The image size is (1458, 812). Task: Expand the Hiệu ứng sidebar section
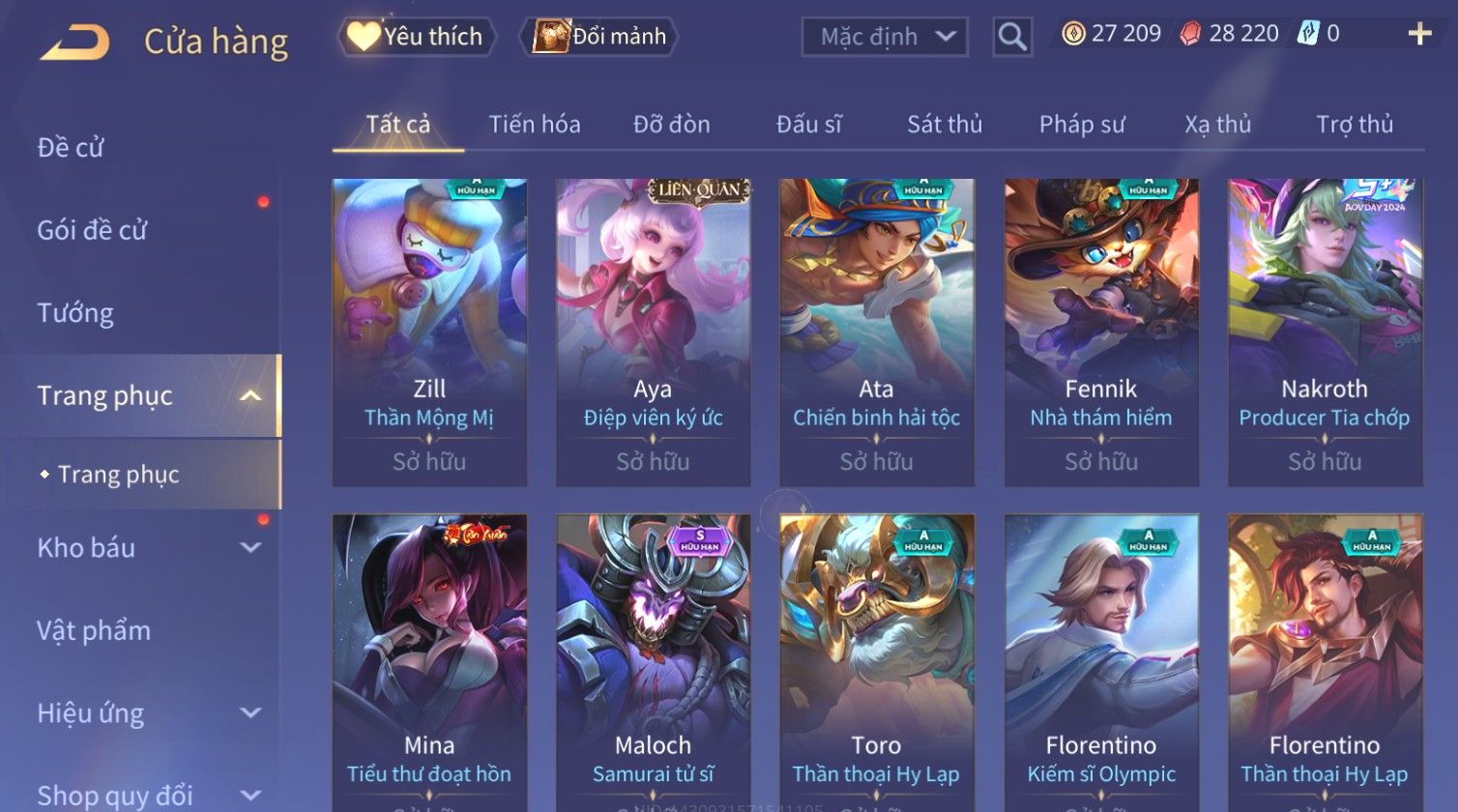point(250,713)
